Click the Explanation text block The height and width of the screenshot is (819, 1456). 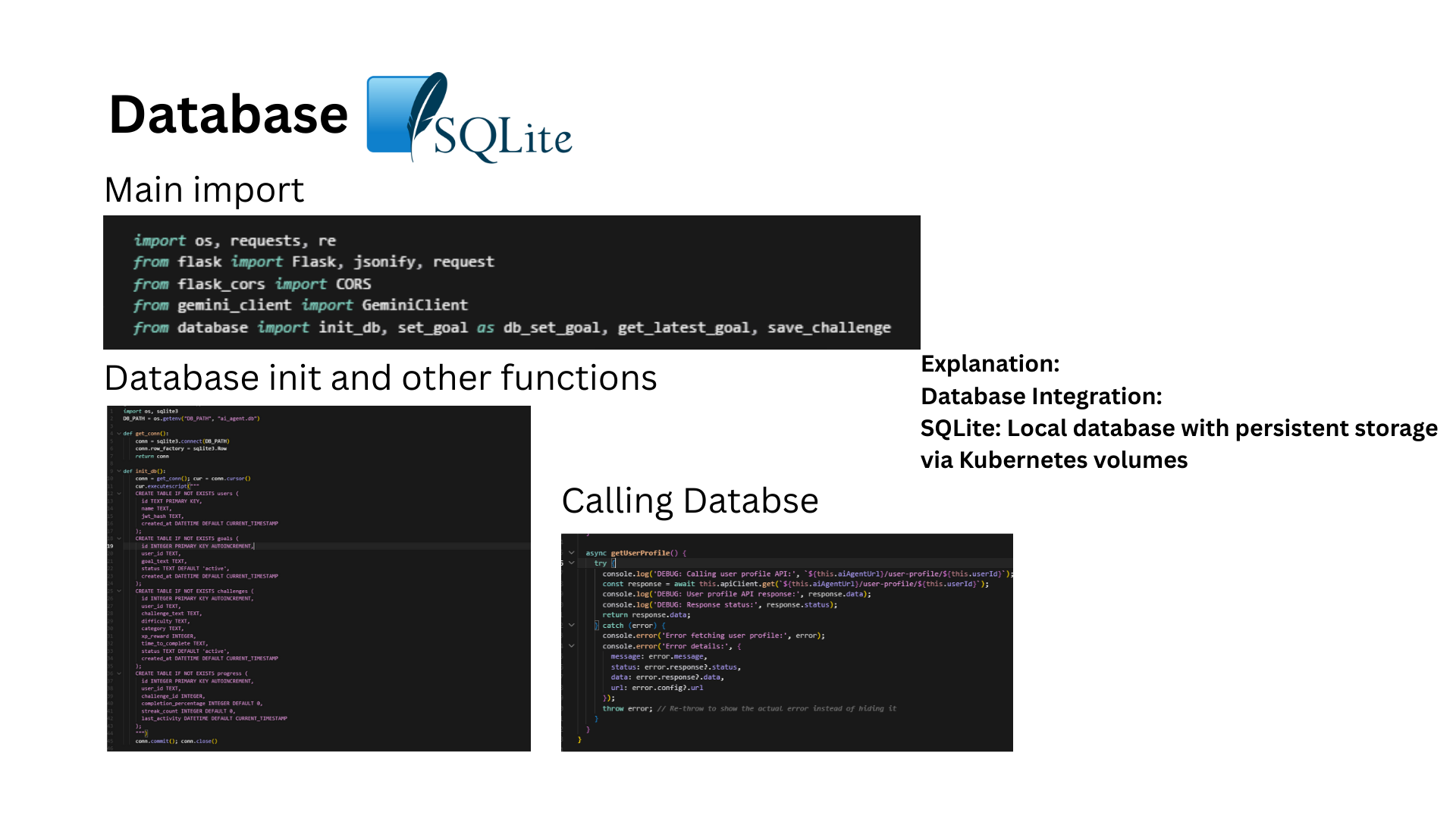coord(1178,412)
